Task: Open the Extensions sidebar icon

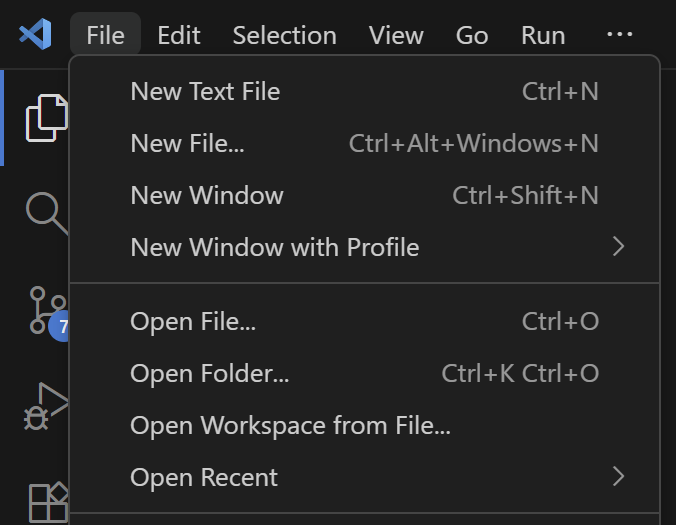Action: [x=47, y=502]
